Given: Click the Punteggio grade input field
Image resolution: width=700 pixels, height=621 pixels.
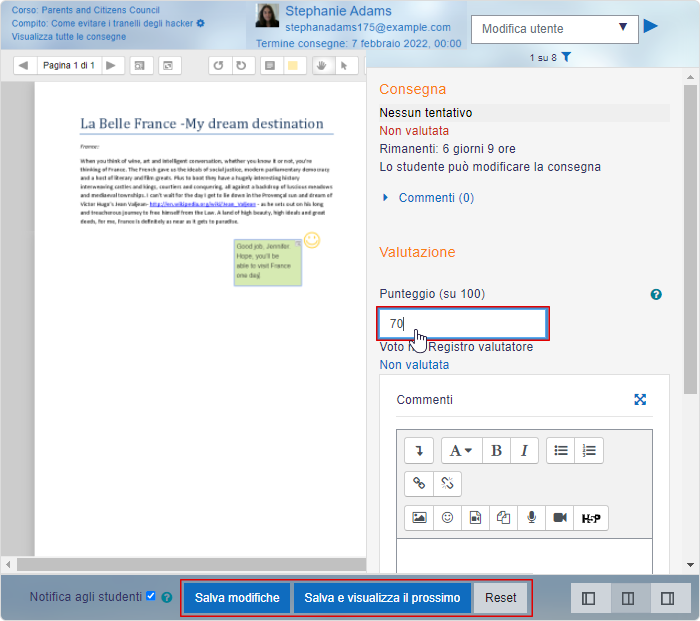Looking at the screenshot, I should tap(462, 324).
